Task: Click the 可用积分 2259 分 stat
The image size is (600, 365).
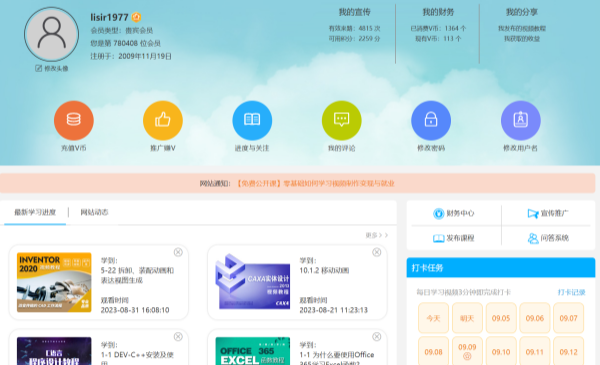Action: pyautogui.click(x=354, y=39)
